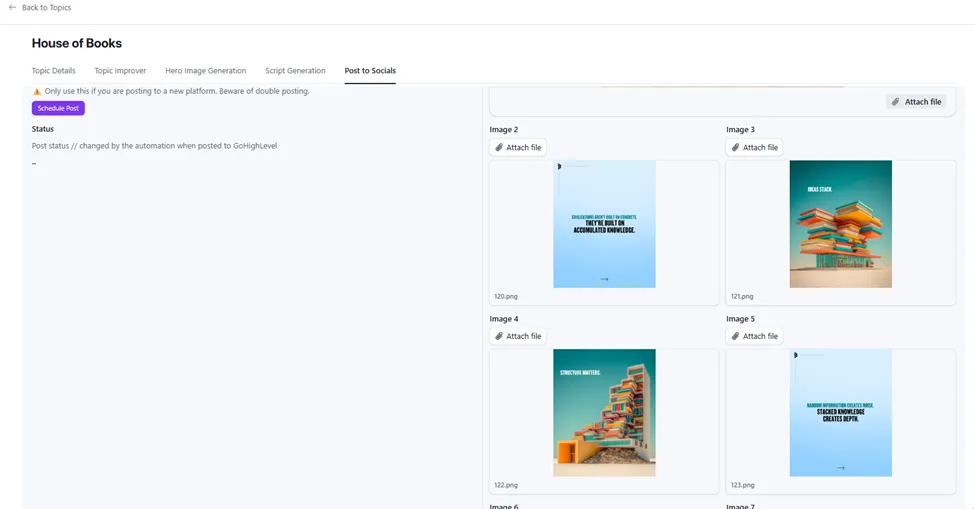Click the Image 4 label

(504, 319)
